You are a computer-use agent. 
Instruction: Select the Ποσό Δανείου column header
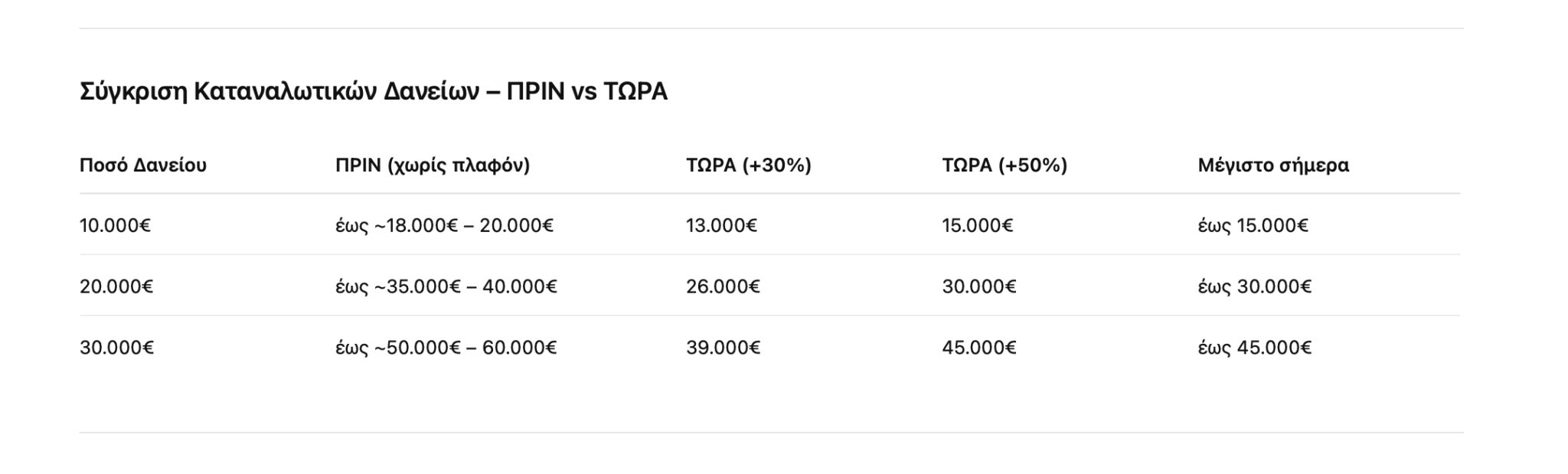click(x=143, y=165)
